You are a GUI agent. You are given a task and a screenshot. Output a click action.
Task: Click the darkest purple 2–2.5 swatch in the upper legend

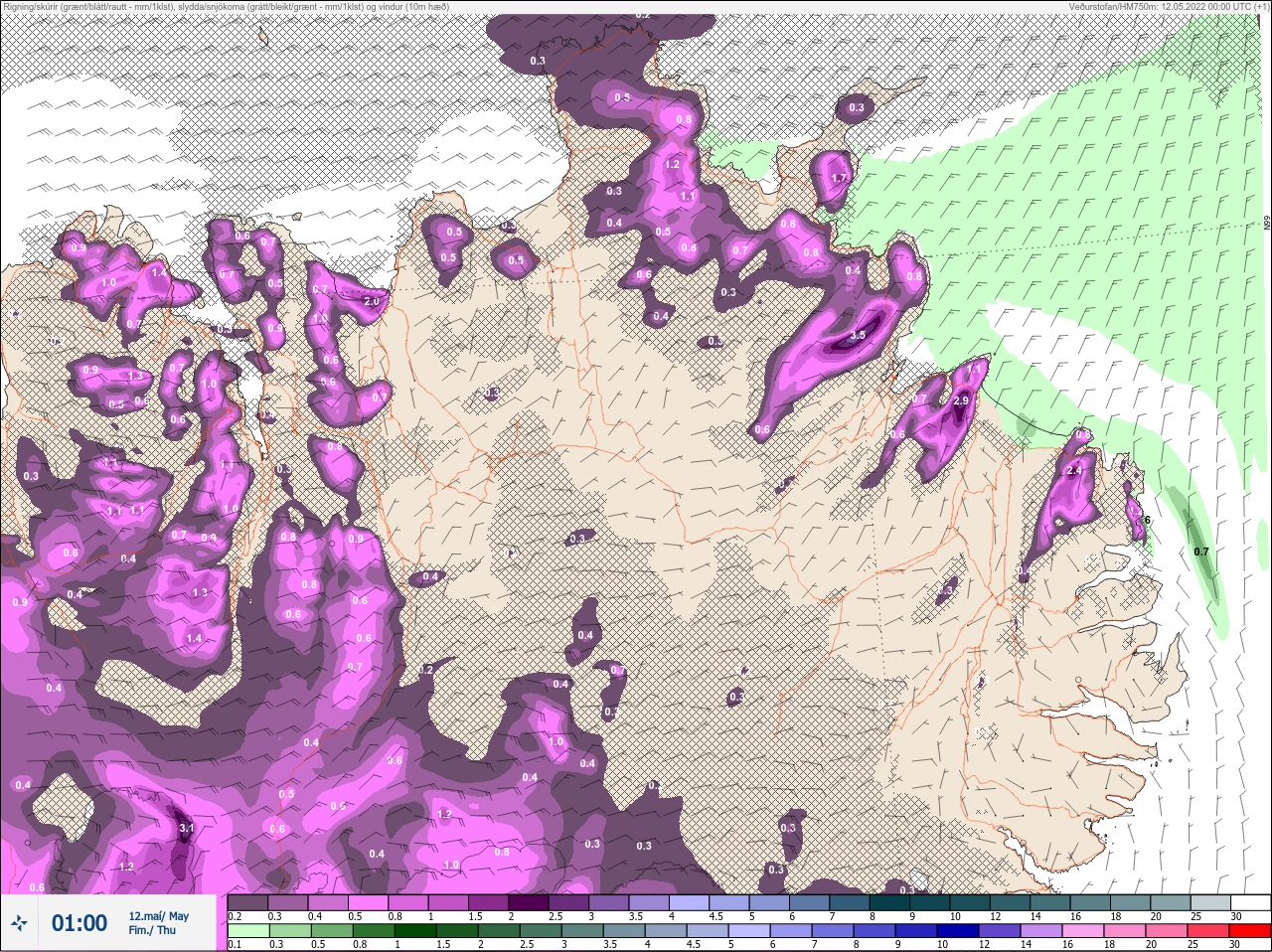pyautogui.click(x=530, y=902)
